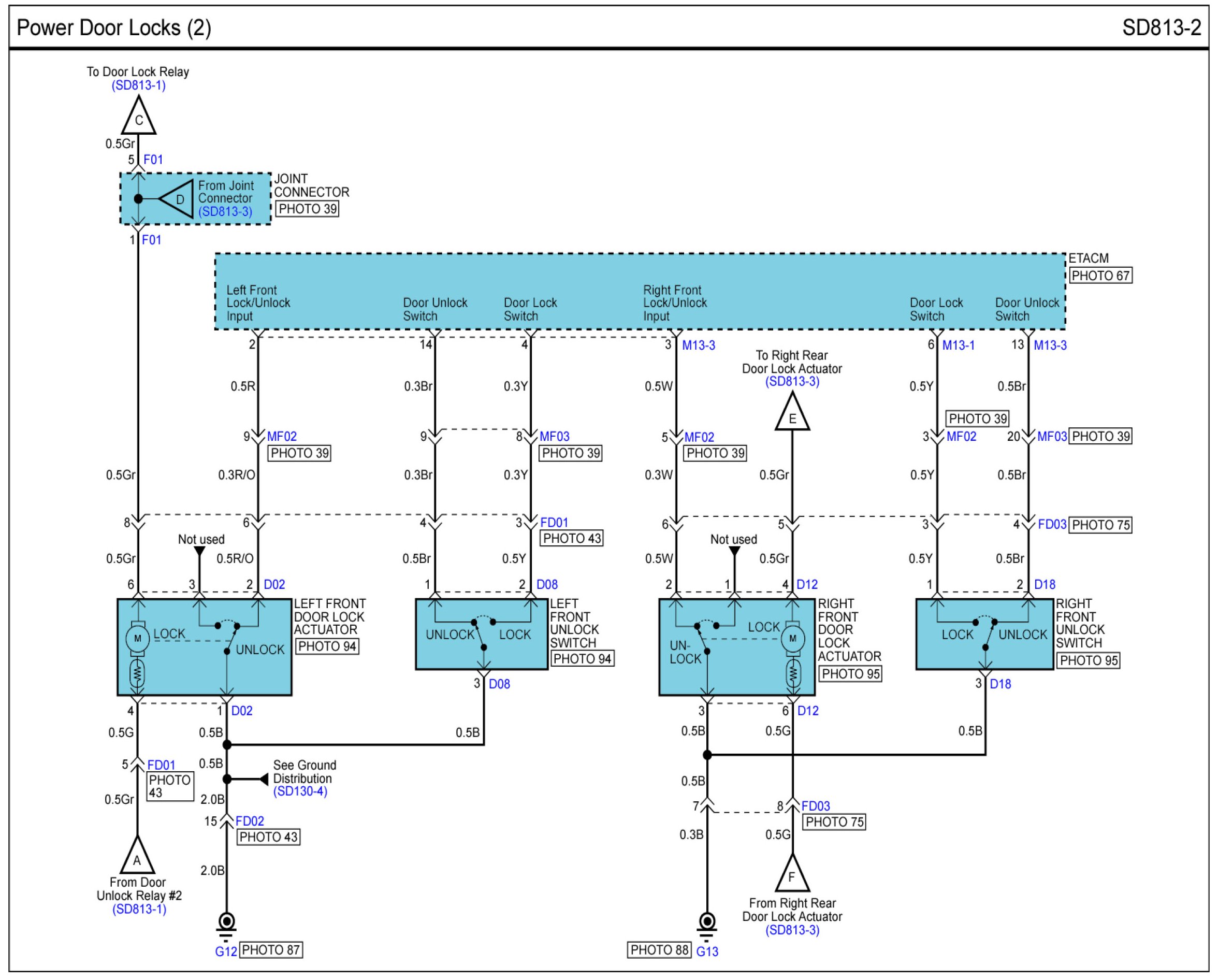
Task: Click the left front unlock switch block
Action: [x=481, y=634]
